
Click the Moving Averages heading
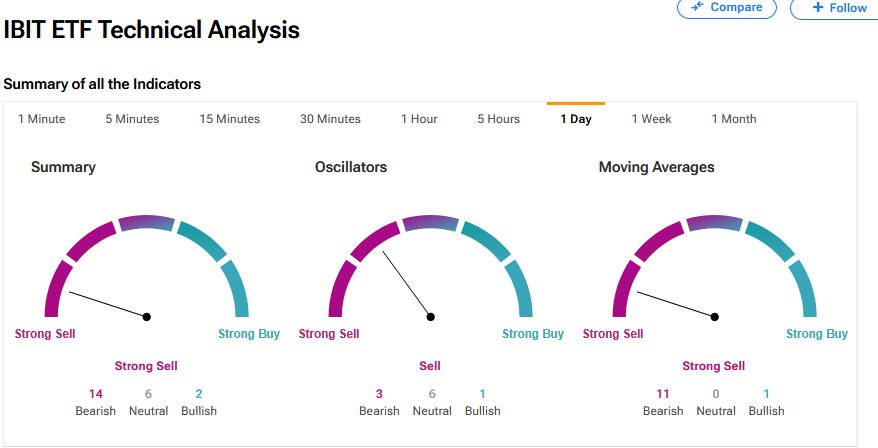click(x=656, y=167)
